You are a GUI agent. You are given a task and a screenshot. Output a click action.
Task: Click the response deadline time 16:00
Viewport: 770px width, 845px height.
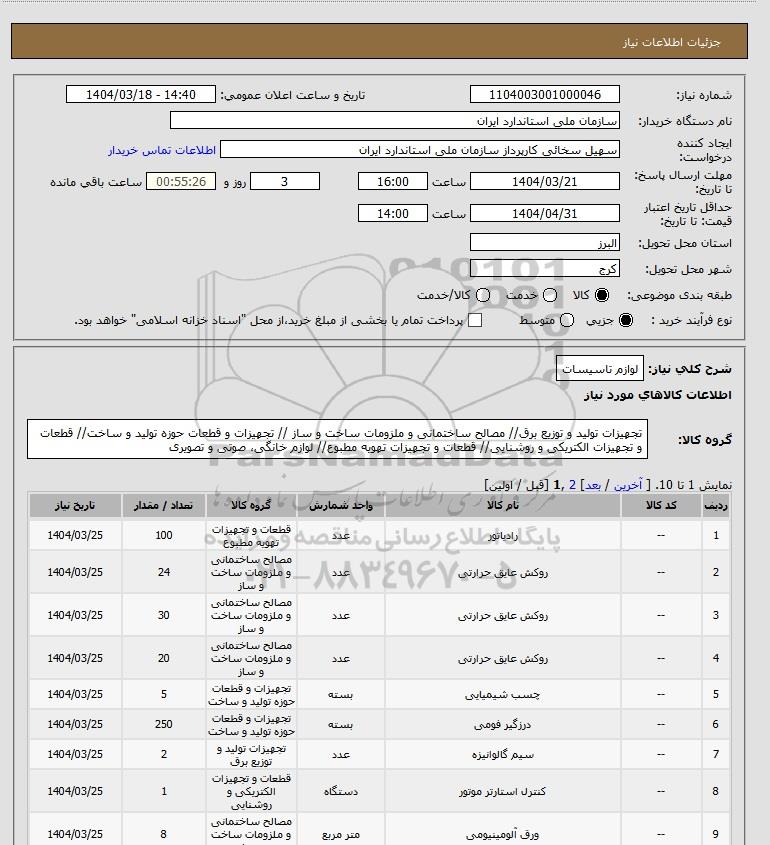click(393, 182)
